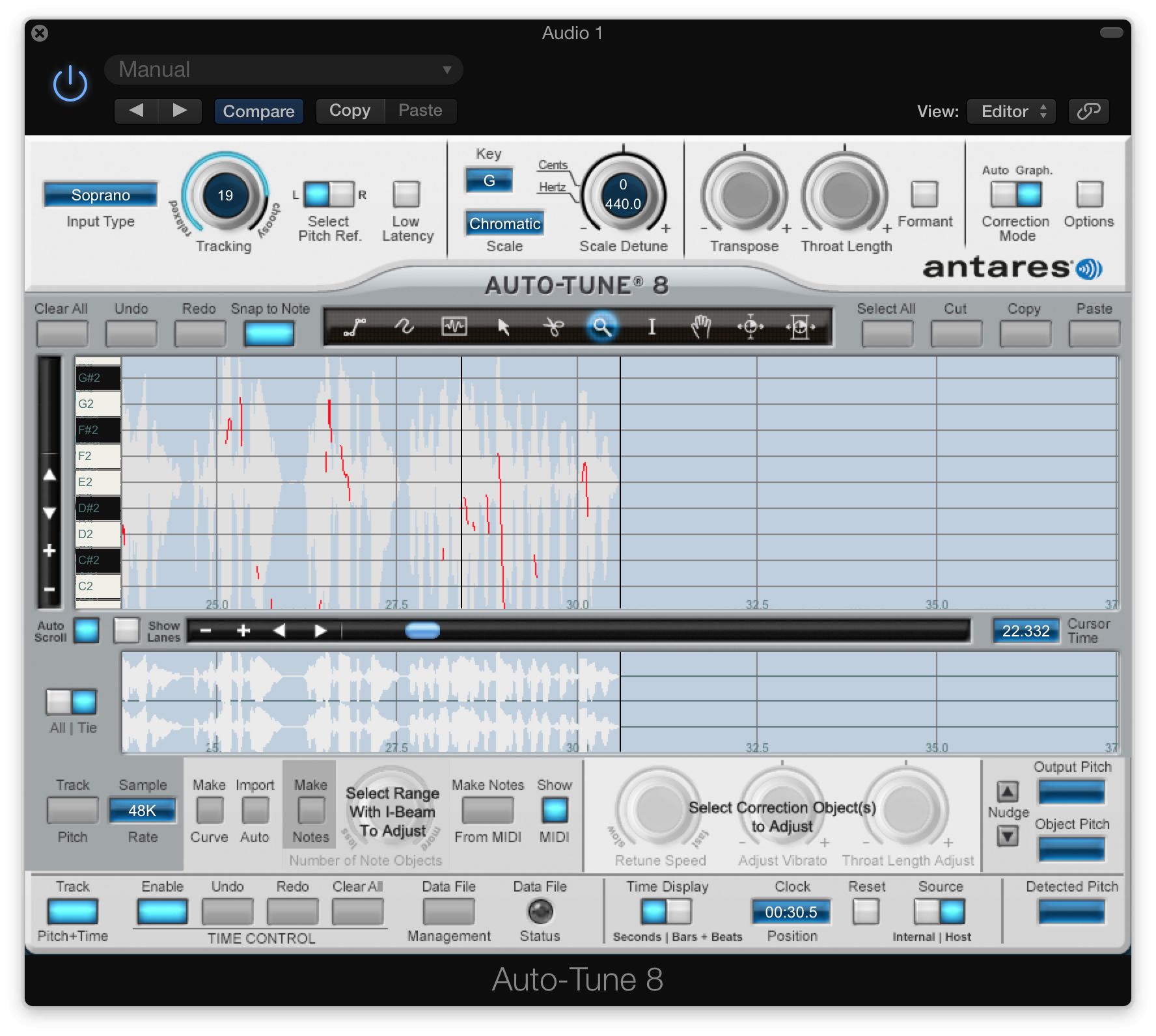The height and width of the screenshot is (1036, 1156).
Task: Adjust the Tracking knob
Action: (x=225, y=195)
